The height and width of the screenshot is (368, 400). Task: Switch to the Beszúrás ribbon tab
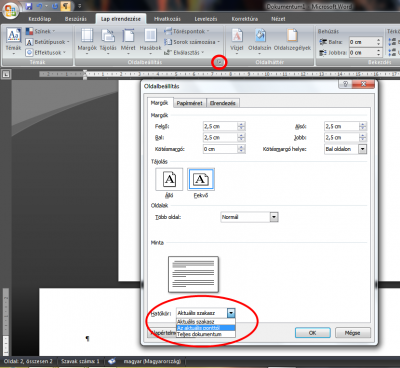click(x=76, y=19)
